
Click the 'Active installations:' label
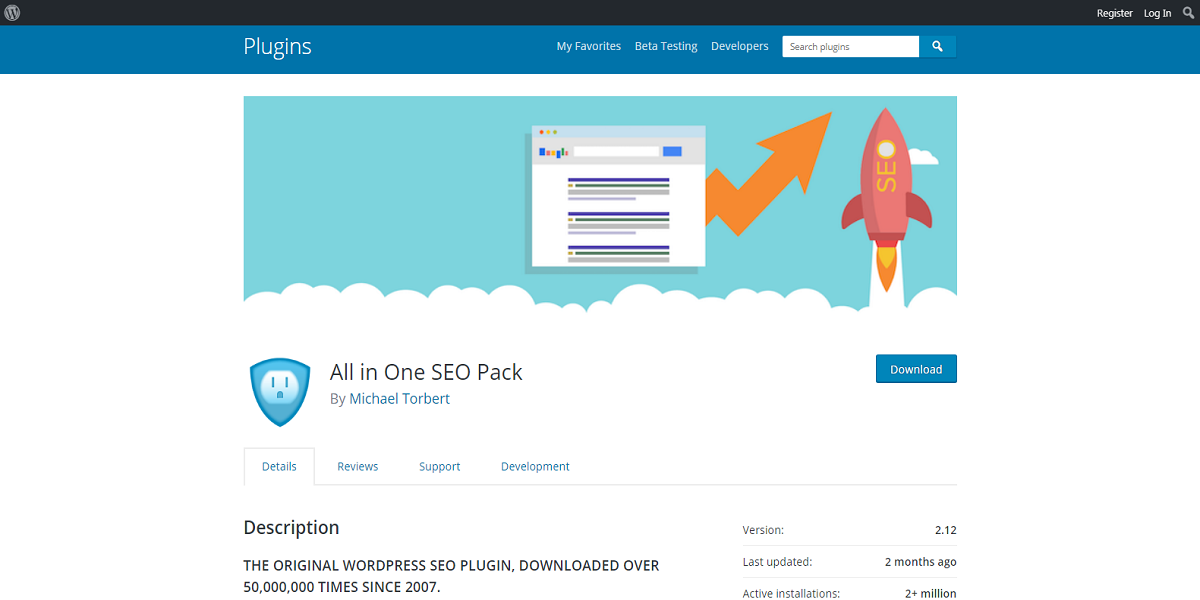(791, 593)
